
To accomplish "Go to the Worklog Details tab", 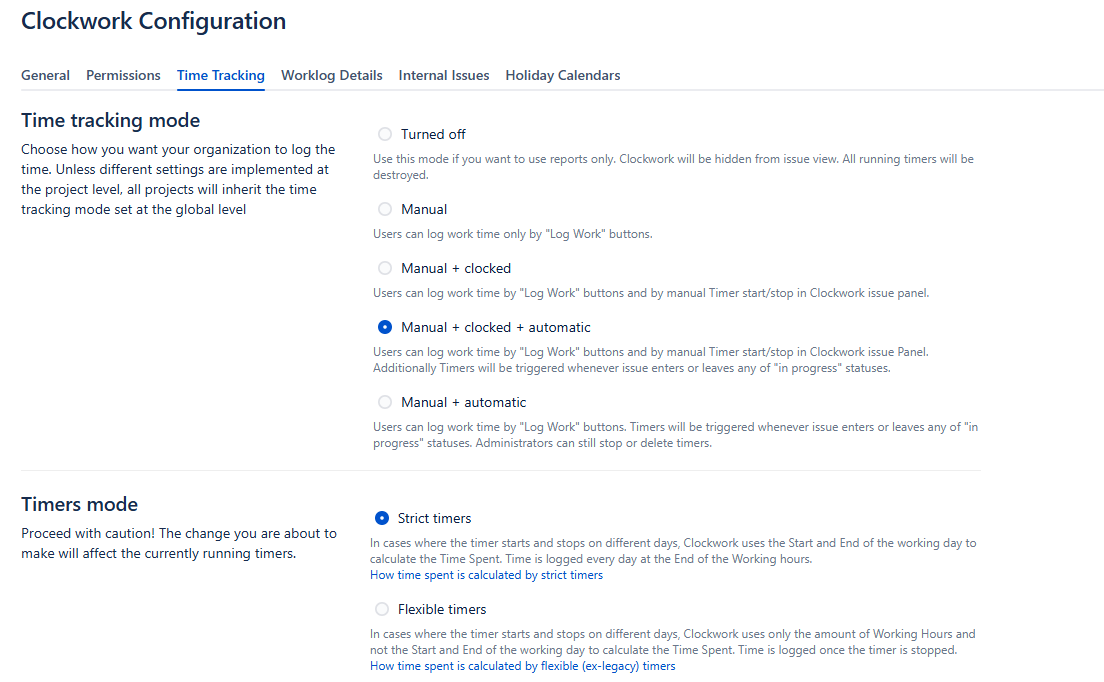I will click(331, 75).
